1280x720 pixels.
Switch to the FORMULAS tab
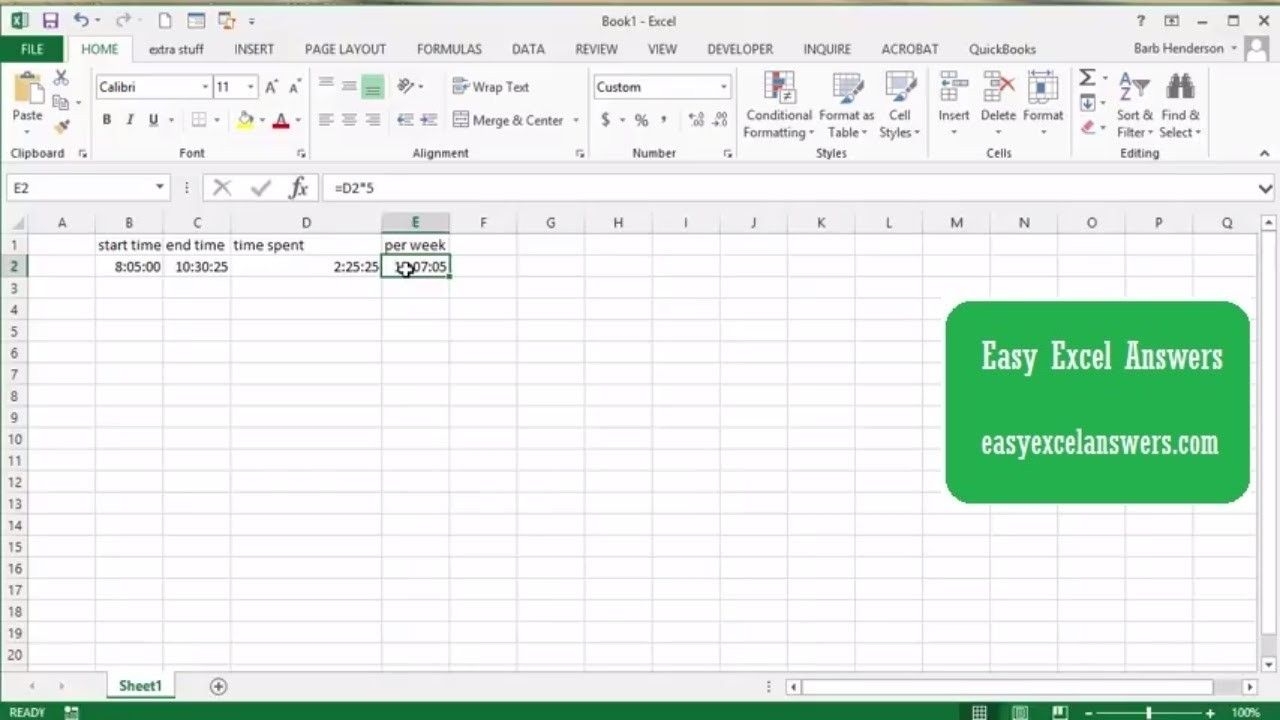[449, 49]
